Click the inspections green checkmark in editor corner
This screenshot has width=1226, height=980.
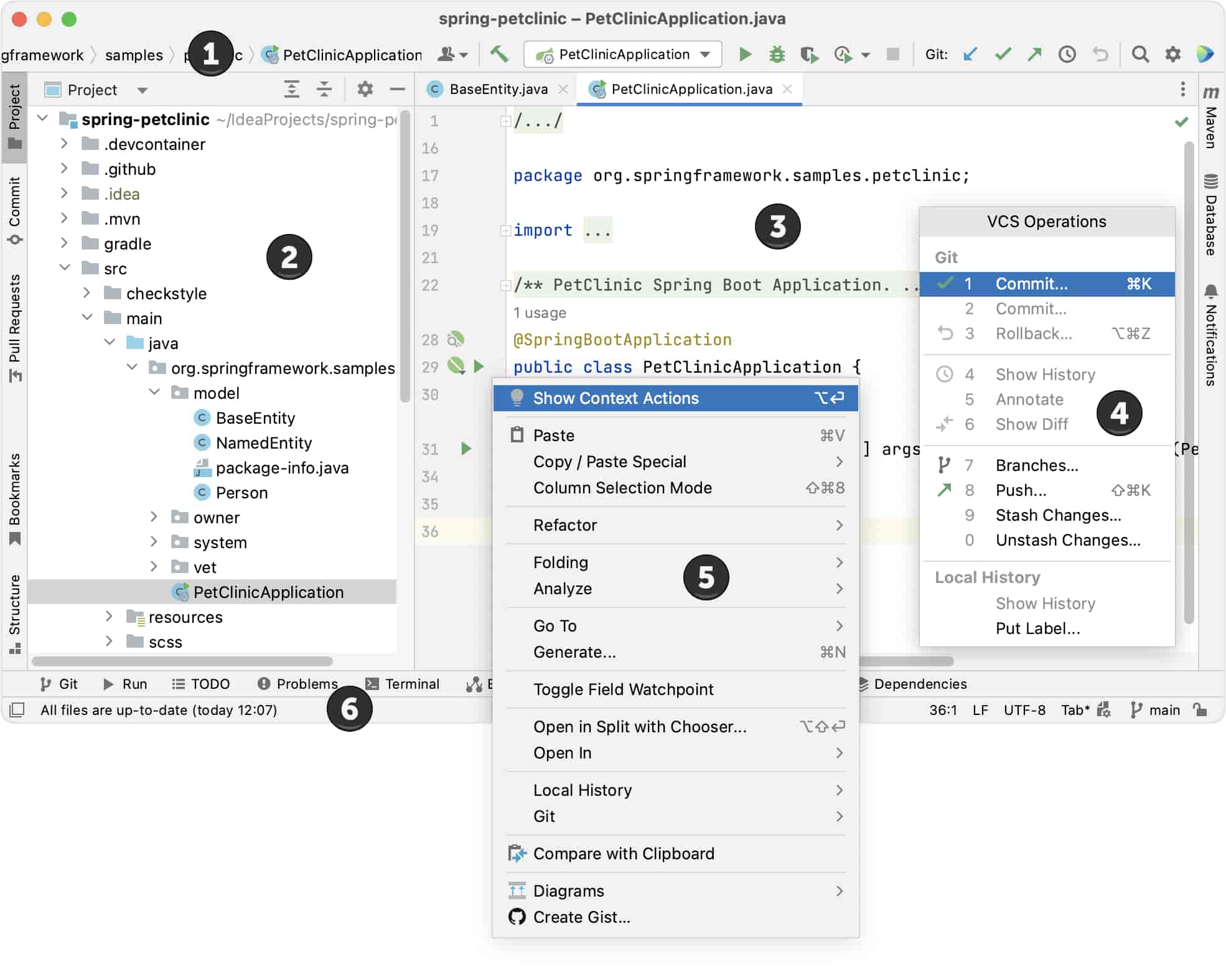point(1181,122)
